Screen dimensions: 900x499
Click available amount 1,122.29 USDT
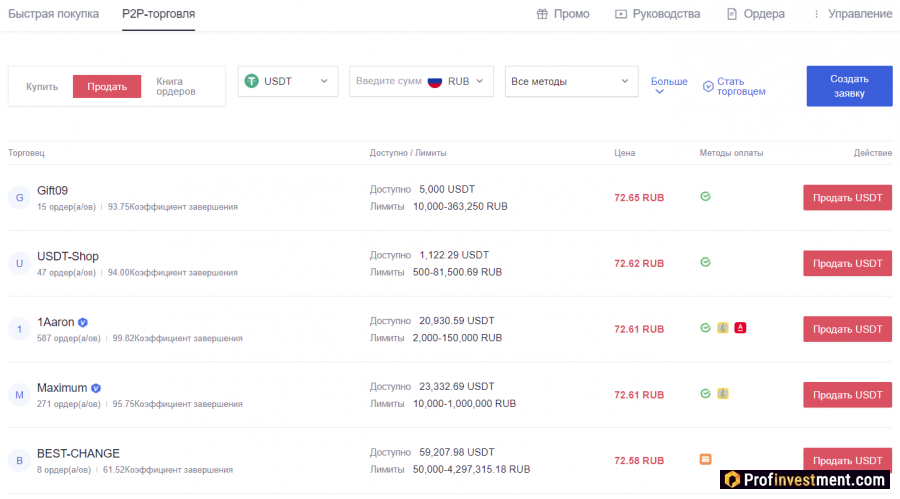tap(454, 255)
